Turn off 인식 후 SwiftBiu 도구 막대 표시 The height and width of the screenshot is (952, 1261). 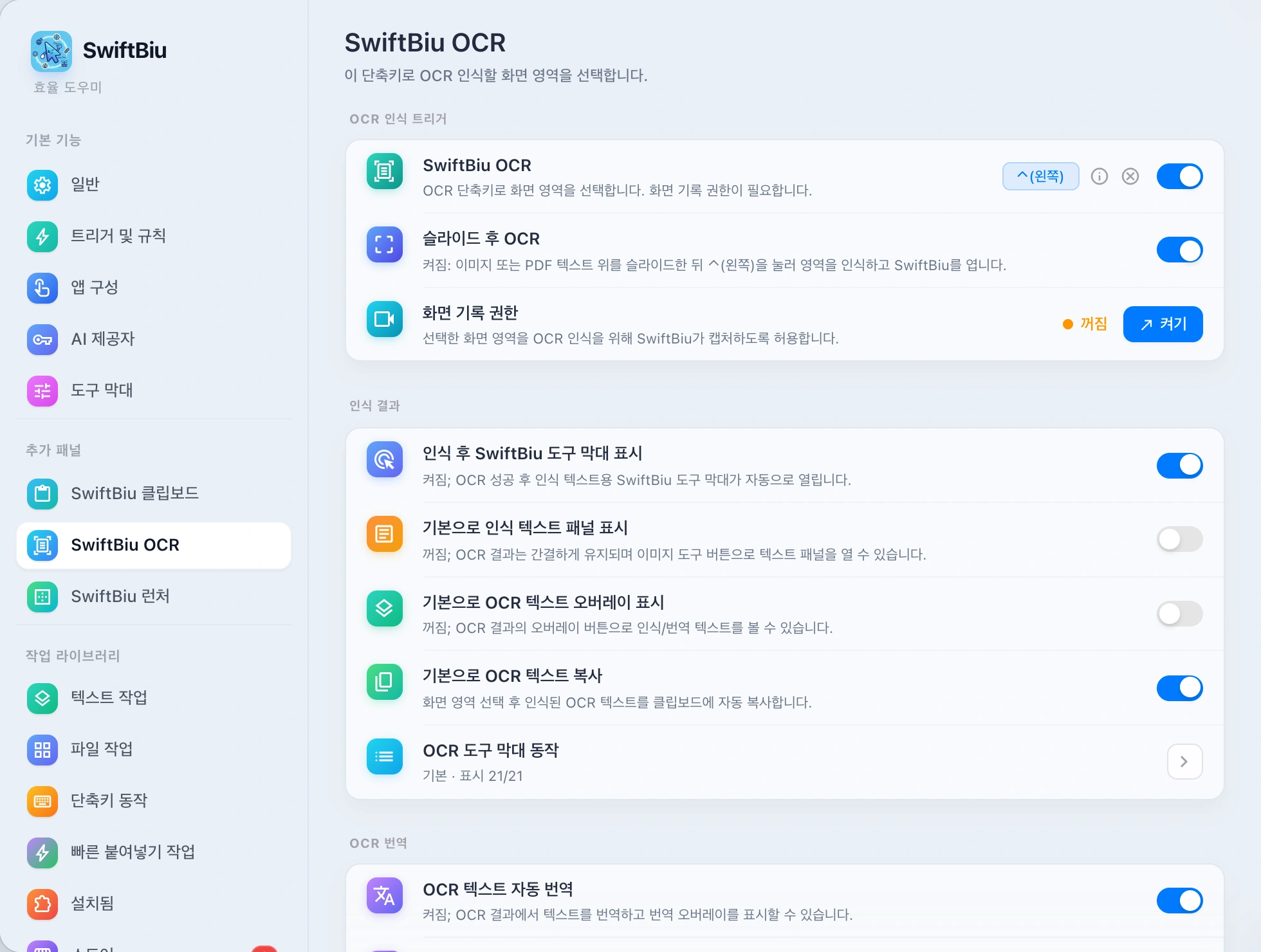[x=1180, y=465]
